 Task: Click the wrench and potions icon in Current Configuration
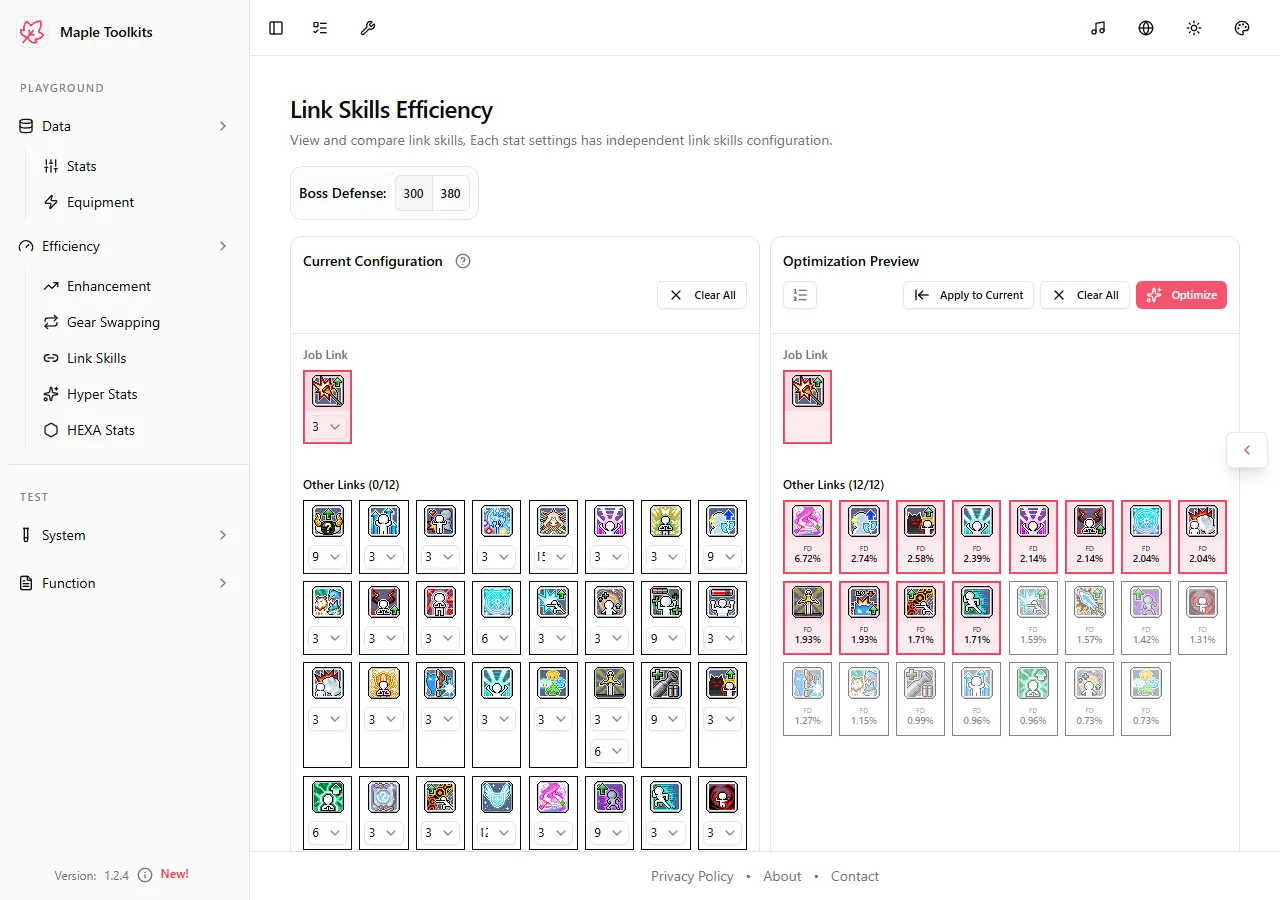pyautogui.click(x=666, y=683)
